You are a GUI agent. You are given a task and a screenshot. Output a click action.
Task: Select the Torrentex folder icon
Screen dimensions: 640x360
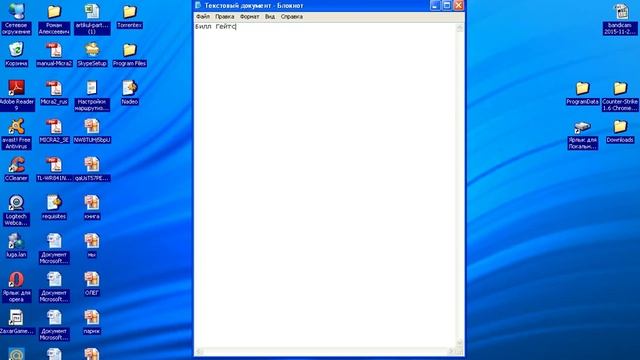point(129,16)
